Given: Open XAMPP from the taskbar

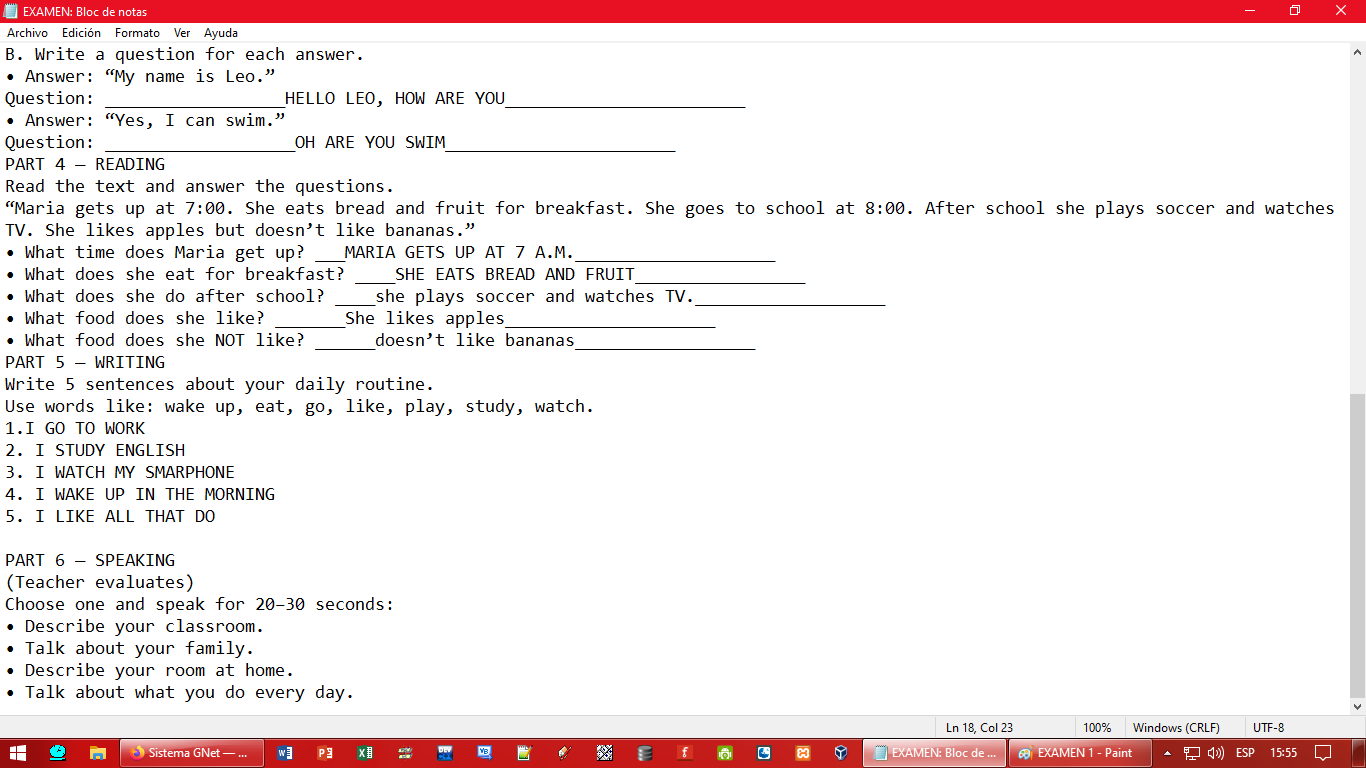Looking at the screenshot, I should (x=803, y=753).
